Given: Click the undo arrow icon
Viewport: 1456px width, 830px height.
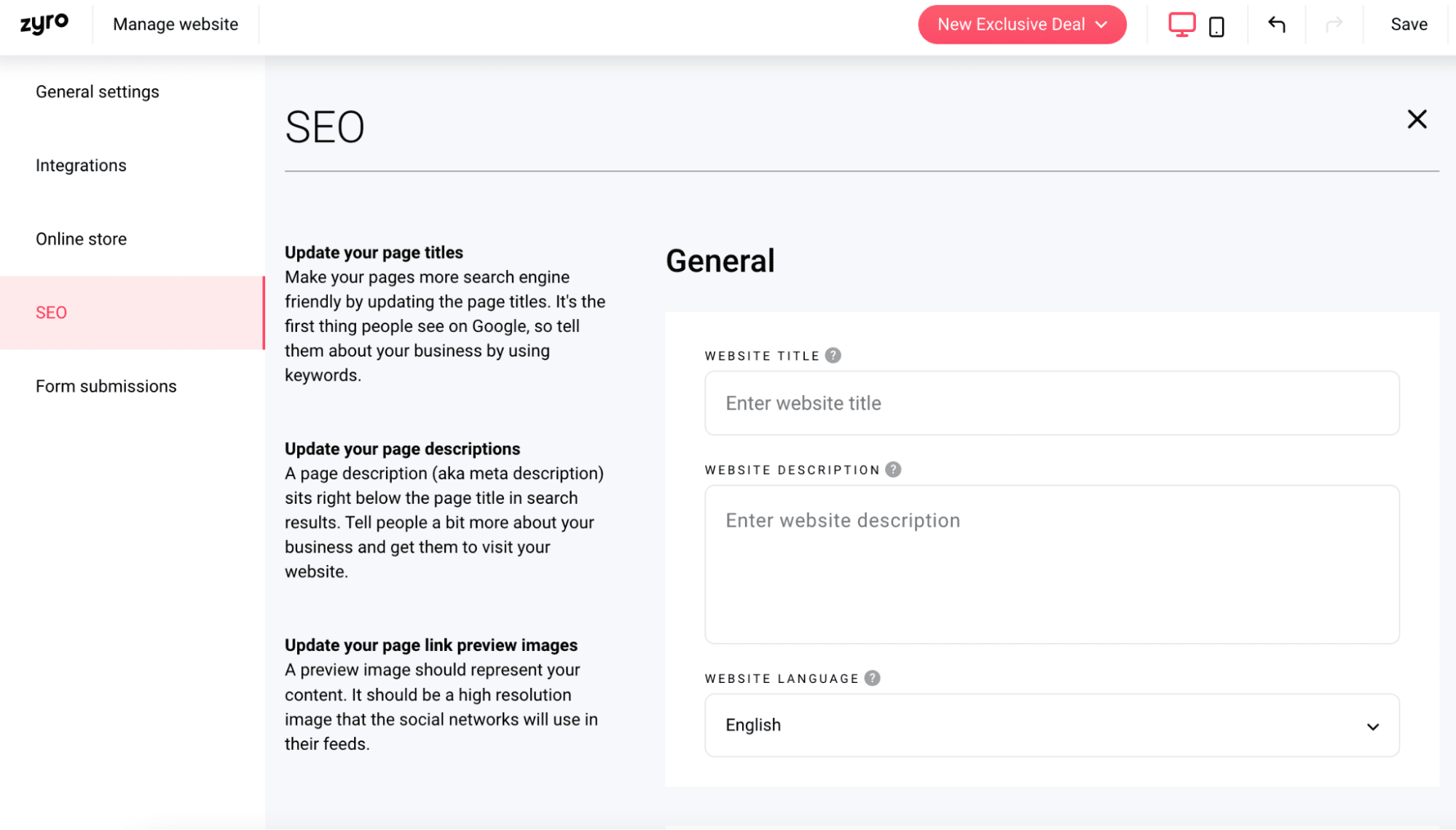Looking at the screenshot, I should coord(1276,25).
